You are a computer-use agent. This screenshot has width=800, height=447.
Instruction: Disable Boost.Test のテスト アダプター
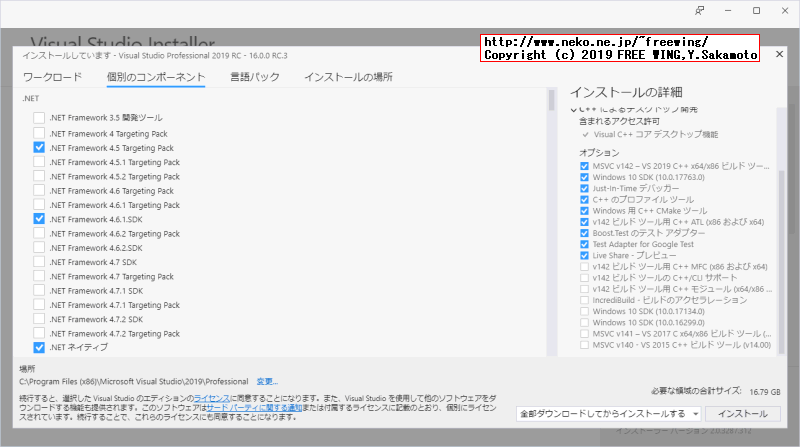tap(584, 233)
